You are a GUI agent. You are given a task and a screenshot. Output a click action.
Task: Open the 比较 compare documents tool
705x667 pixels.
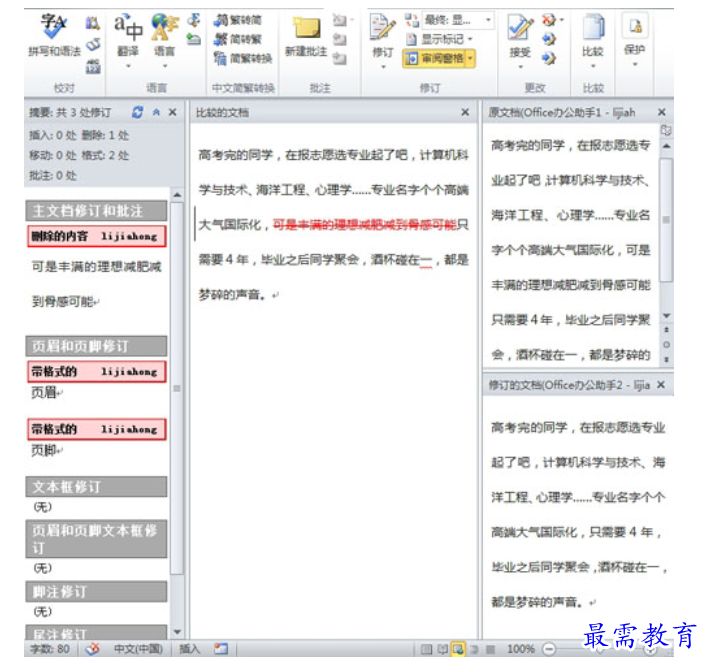[593, 36]
